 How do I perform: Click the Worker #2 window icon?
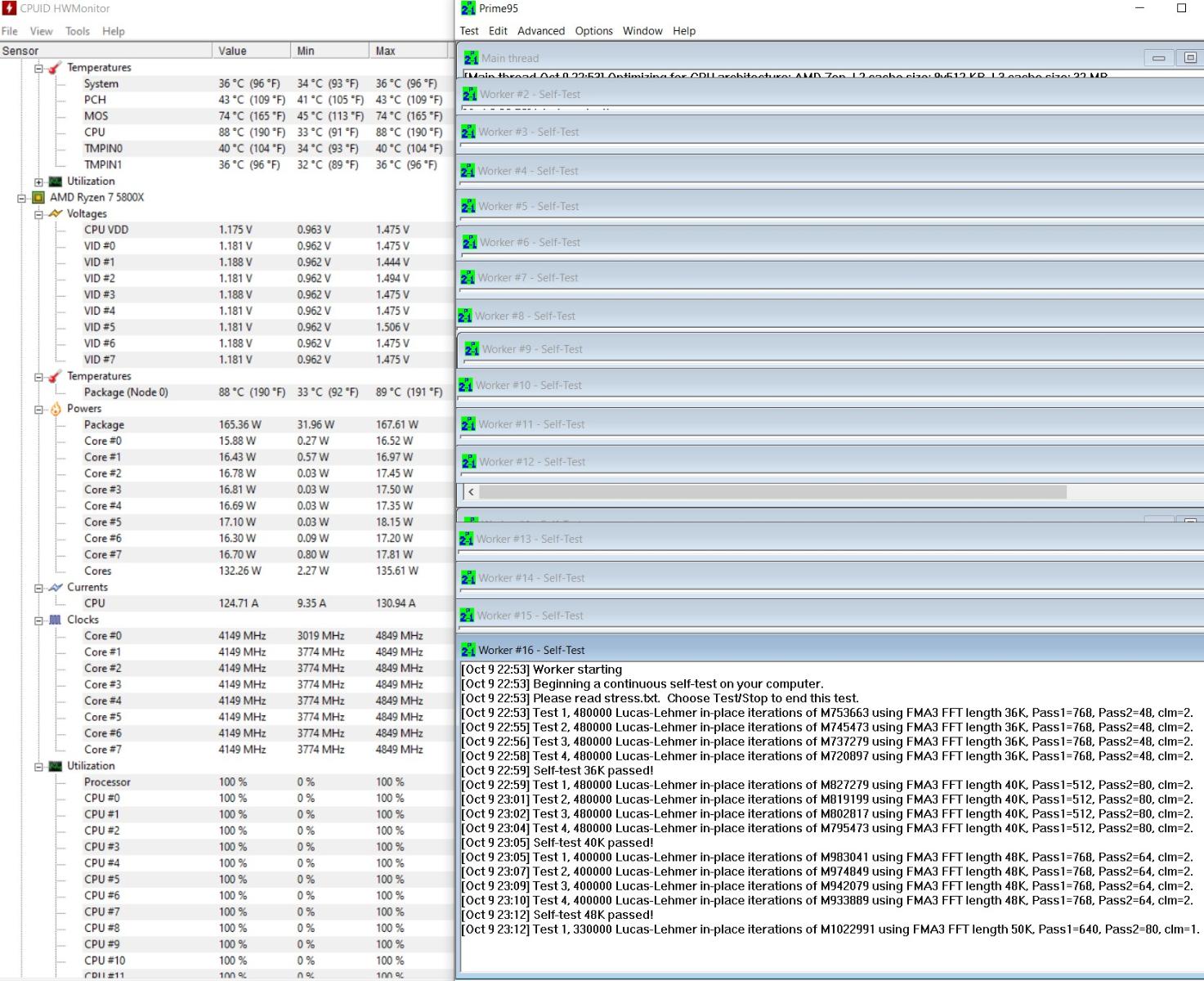click(x=469, y=94)
